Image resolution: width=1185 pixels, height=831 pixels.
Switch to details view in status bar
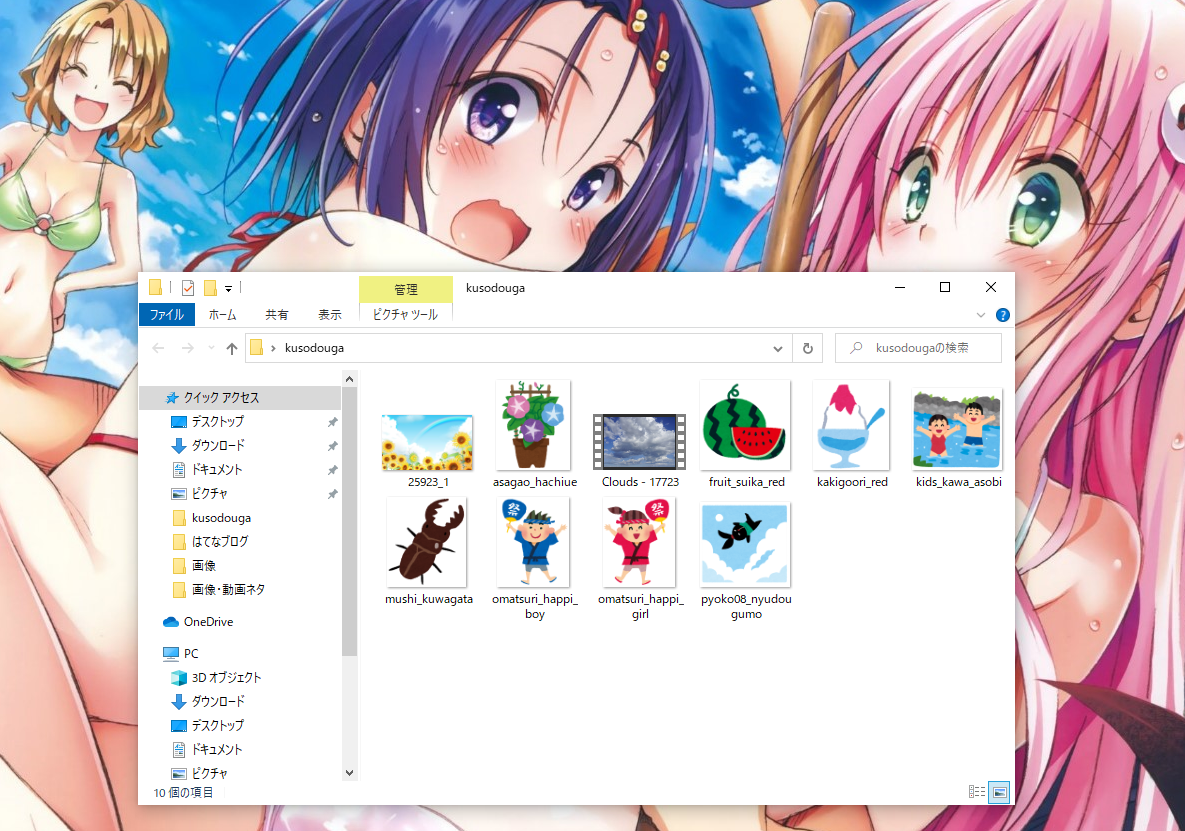pos(976,792)
